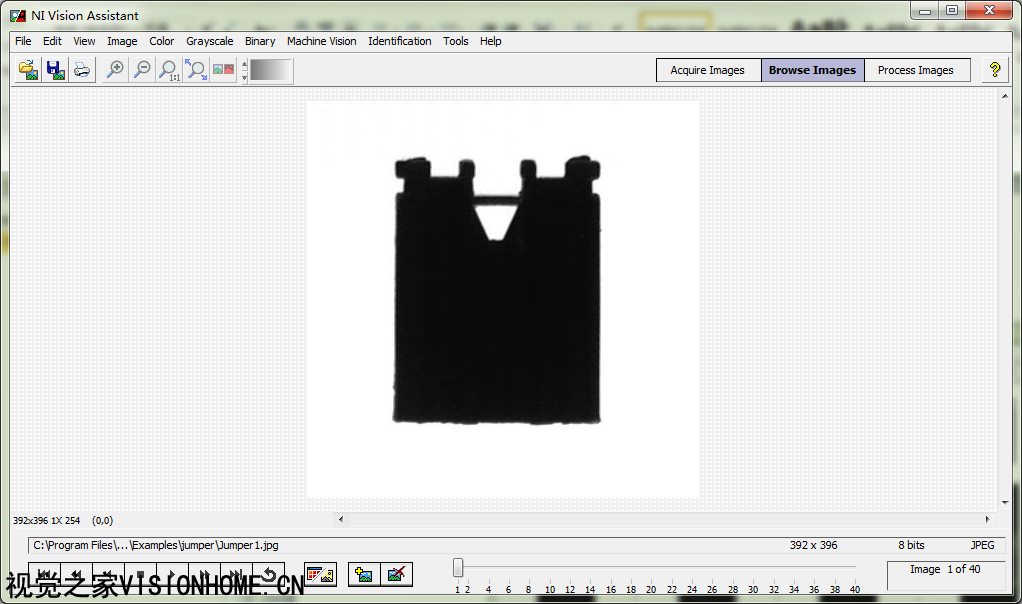1022x604 pixels.
Task: Click the grayscale gradient palette swatch
Action: point(271,71)
